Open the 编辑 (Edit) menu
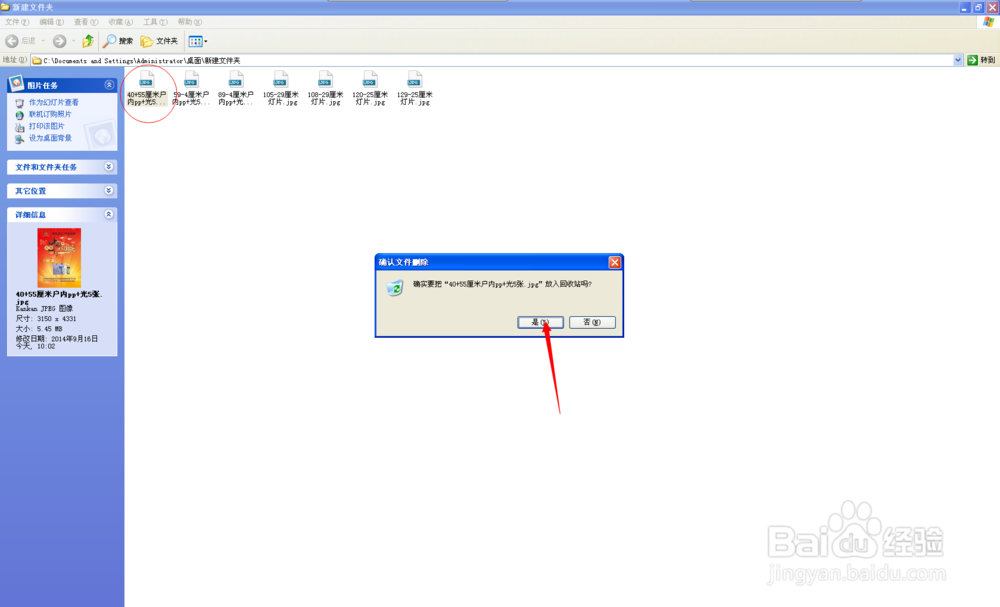The height and width of the screenshot is (607, 1000). 51,22
